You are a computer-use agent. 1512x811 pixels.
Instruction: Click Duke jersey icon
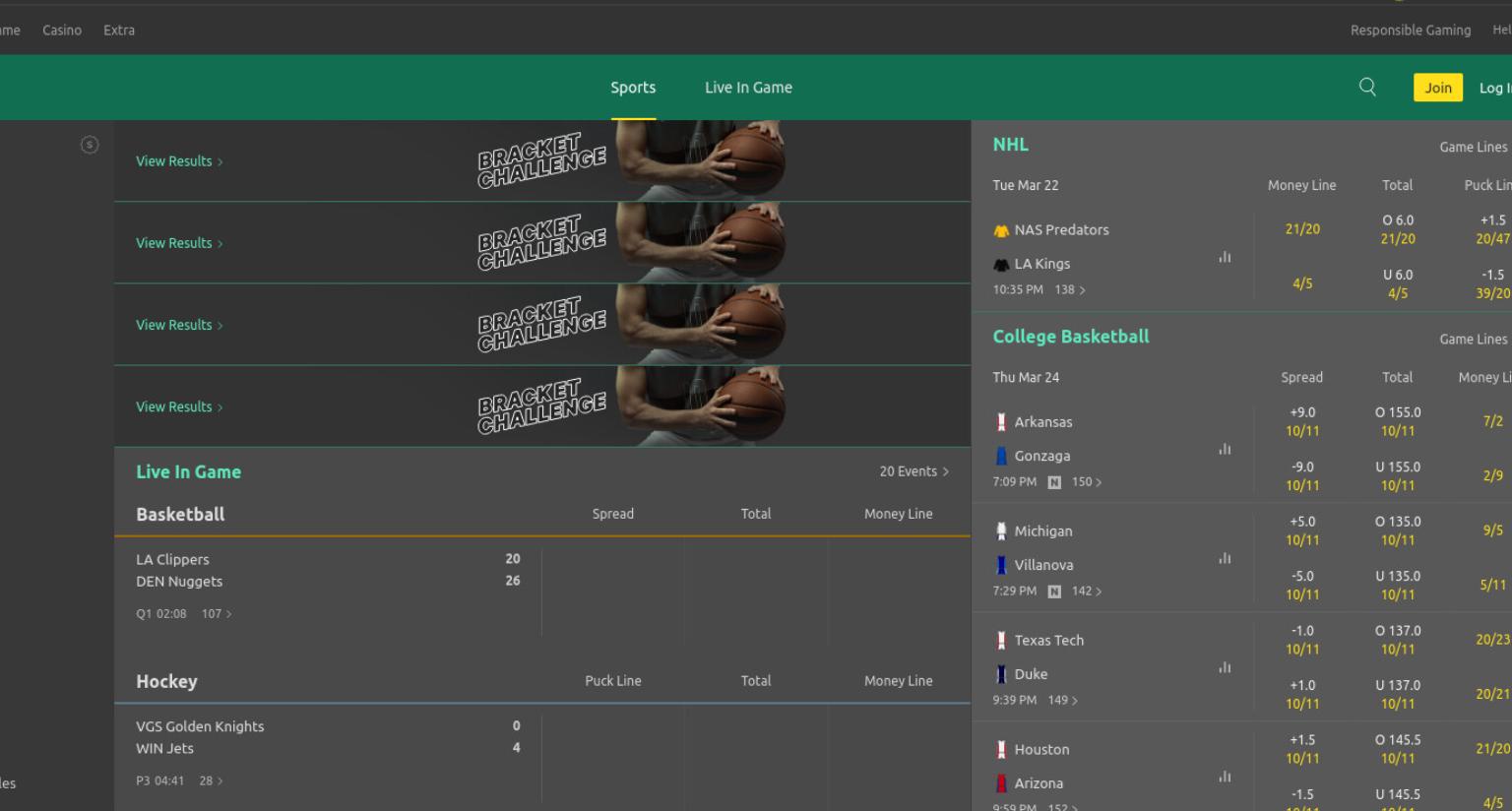click(x=1001, y=674)
